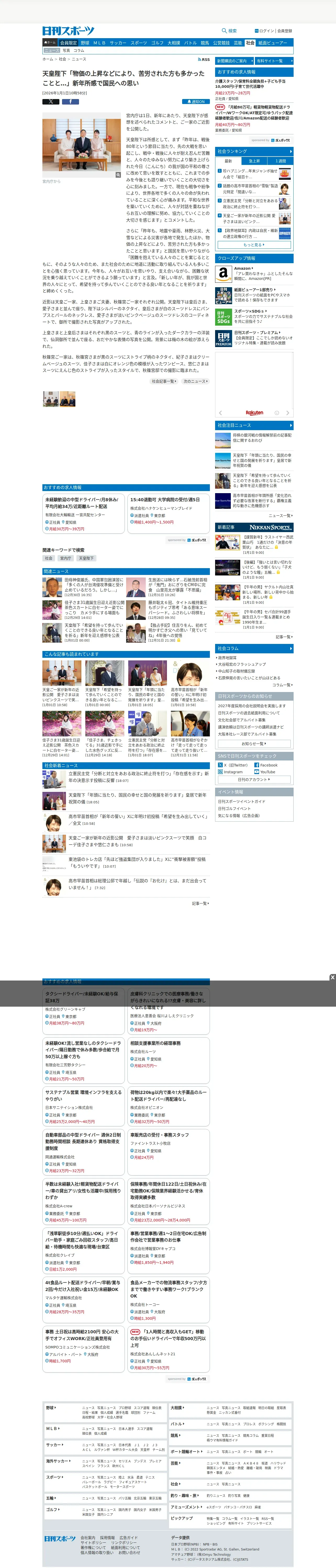Viewport: 336px width, 1568px height.
Task: Open the 日刊スポーツイベントガイド link
Action: [x=242, y=802]
